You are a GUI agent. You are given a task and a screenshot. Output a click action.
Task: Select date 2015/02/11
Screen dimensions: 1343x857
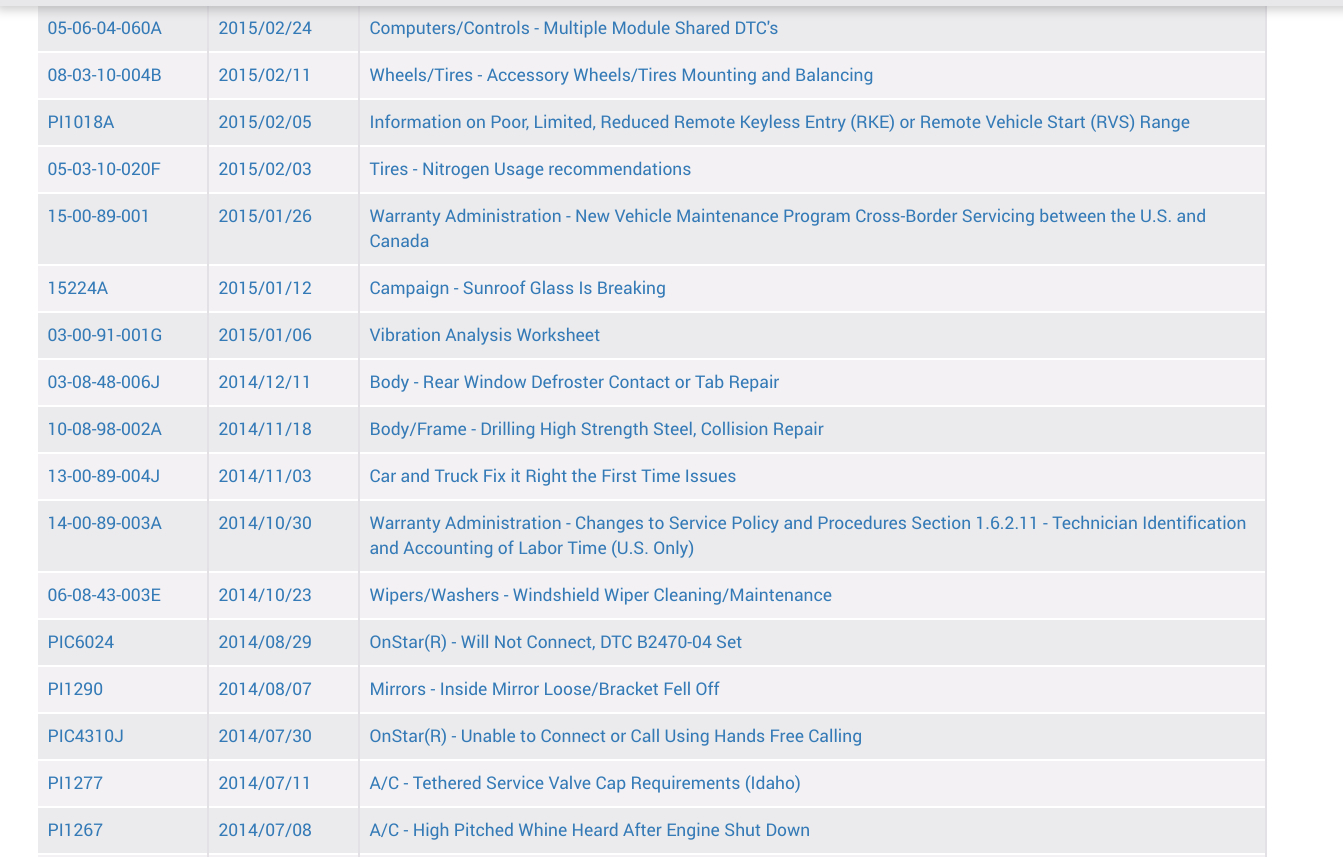click(x=265, y=75)
